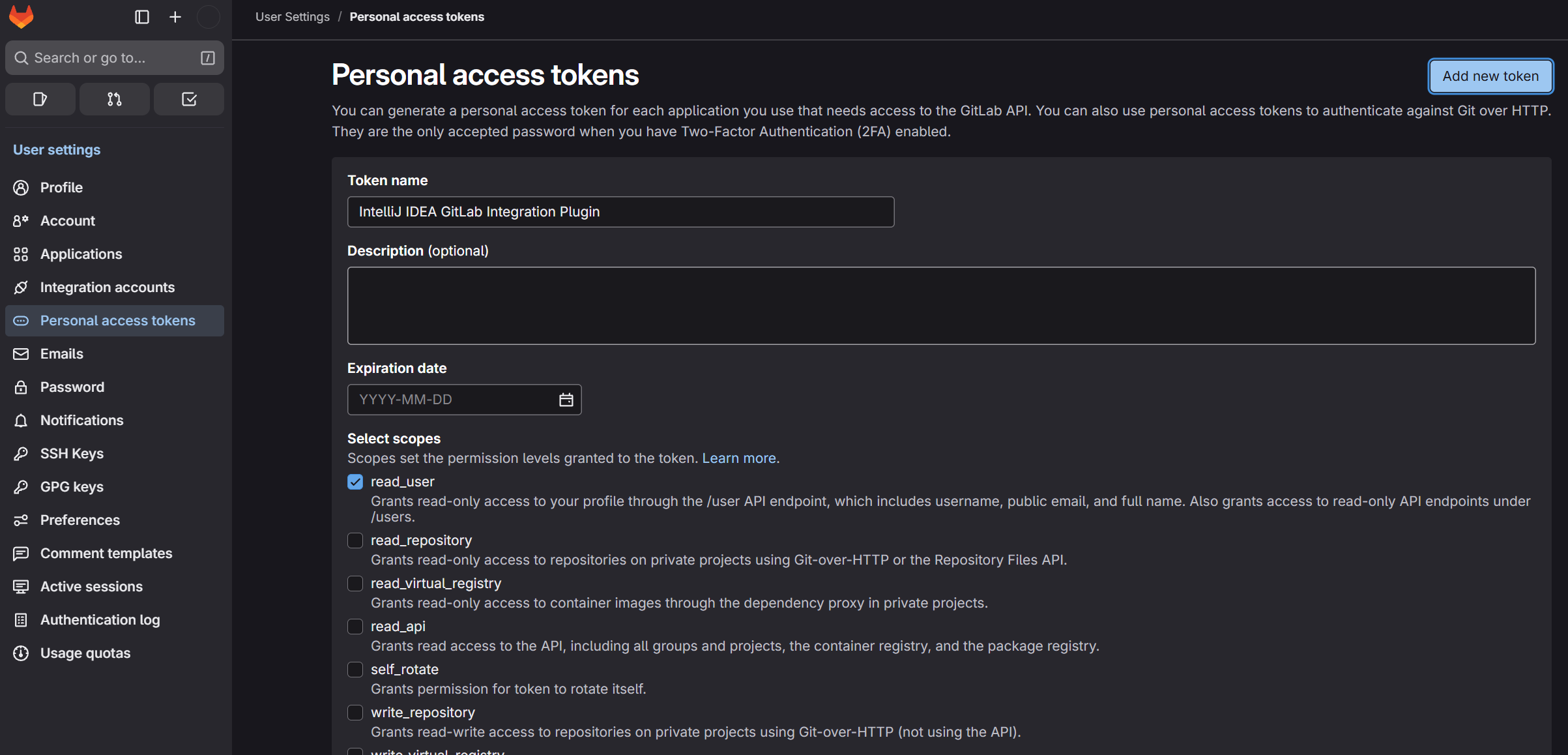Check the read_api scope checkbox
This screenshot has width=1568, height=755.
click(355, 627)
